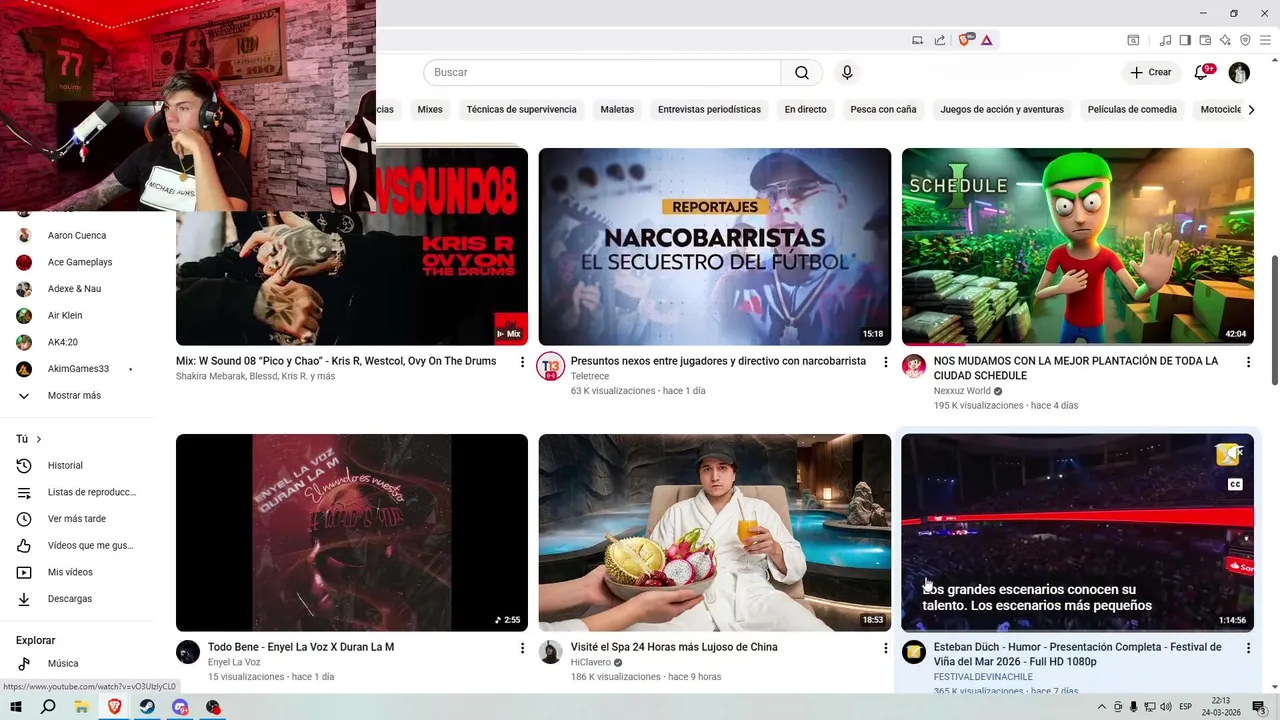The width and height of the screenshot is (1280, 720).
Task: Click the Crear button
Action: [x=1151, y=72]
